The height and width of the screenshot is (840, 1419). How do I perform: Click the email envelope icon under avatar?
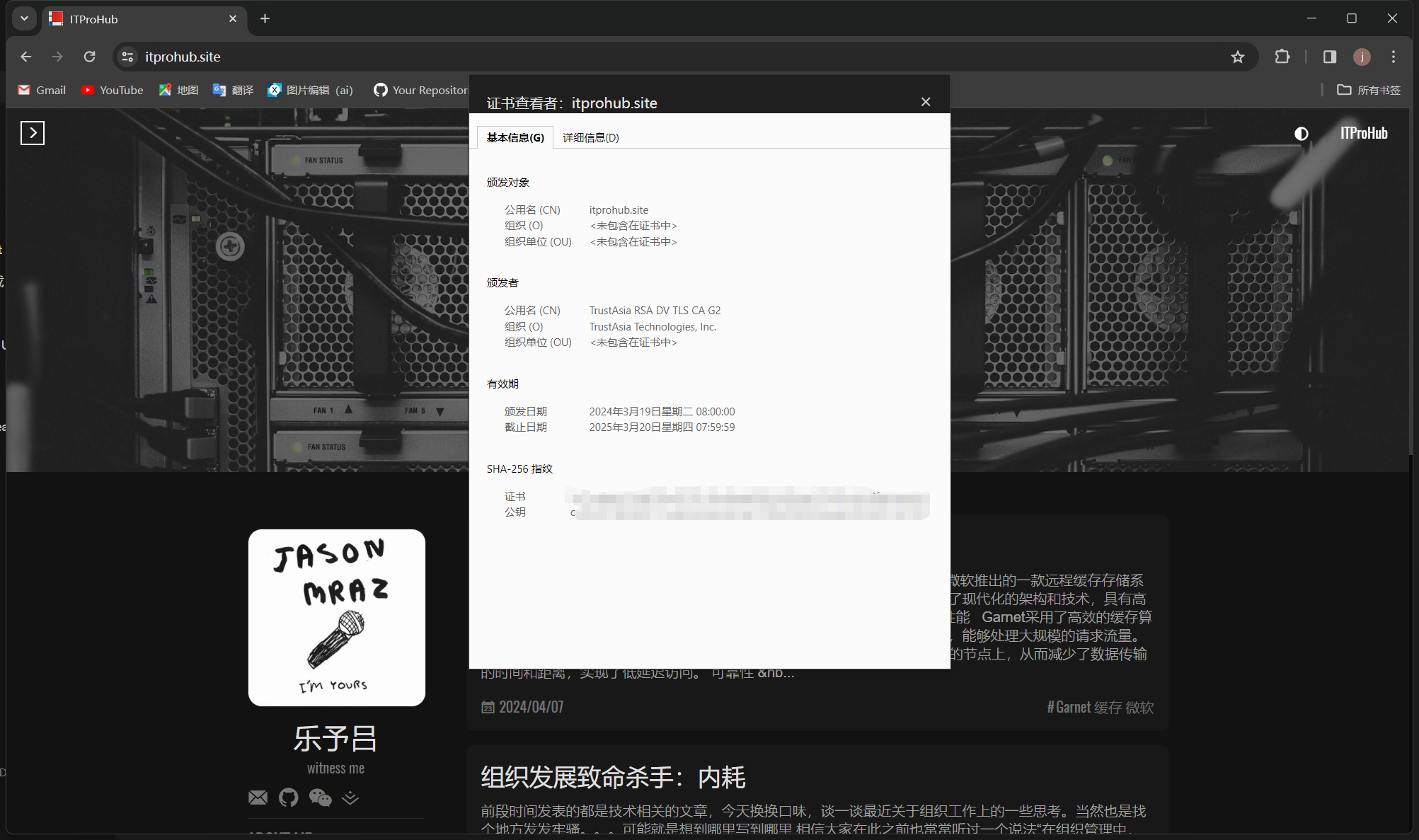point(258,798)
